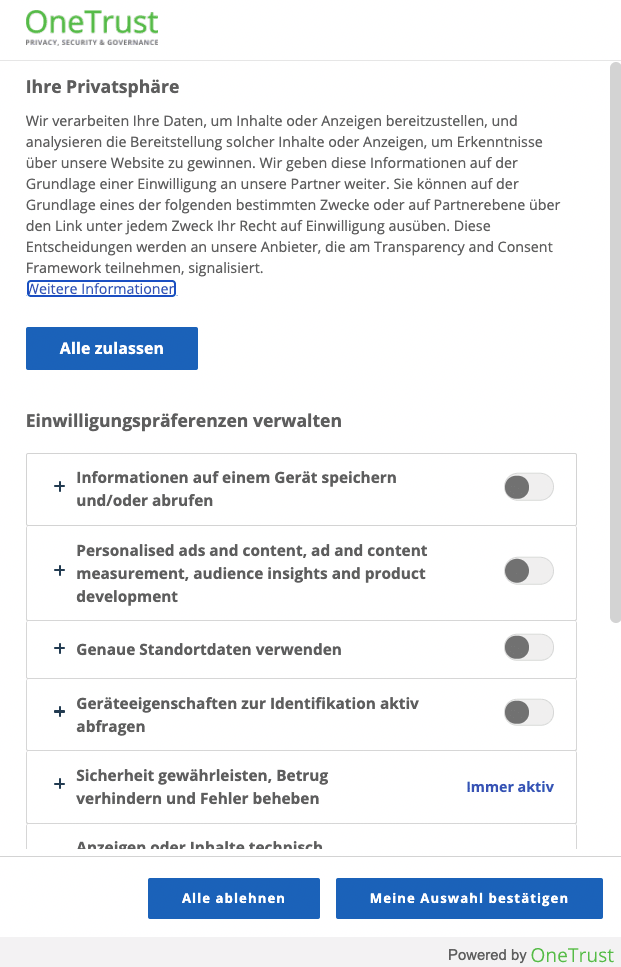Expand 'Personalised ads and content' plus icon

[59, 572]
